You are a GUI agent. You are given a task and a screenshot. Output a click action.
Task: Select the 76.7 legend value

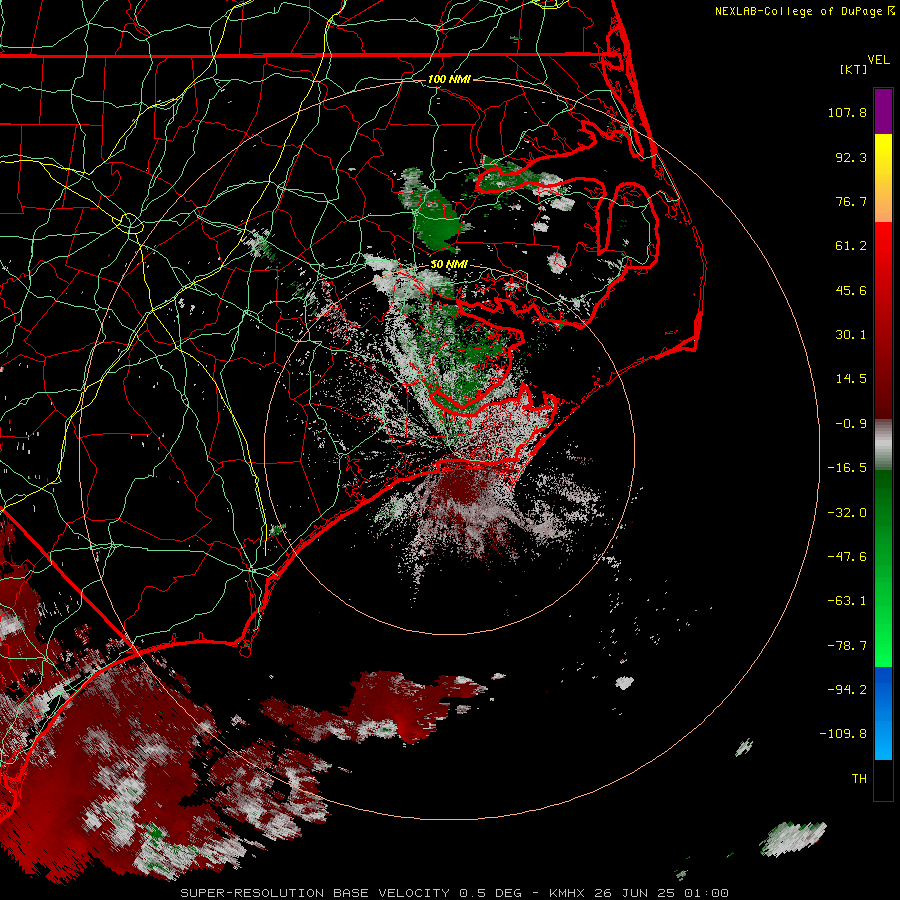point(851,201)
